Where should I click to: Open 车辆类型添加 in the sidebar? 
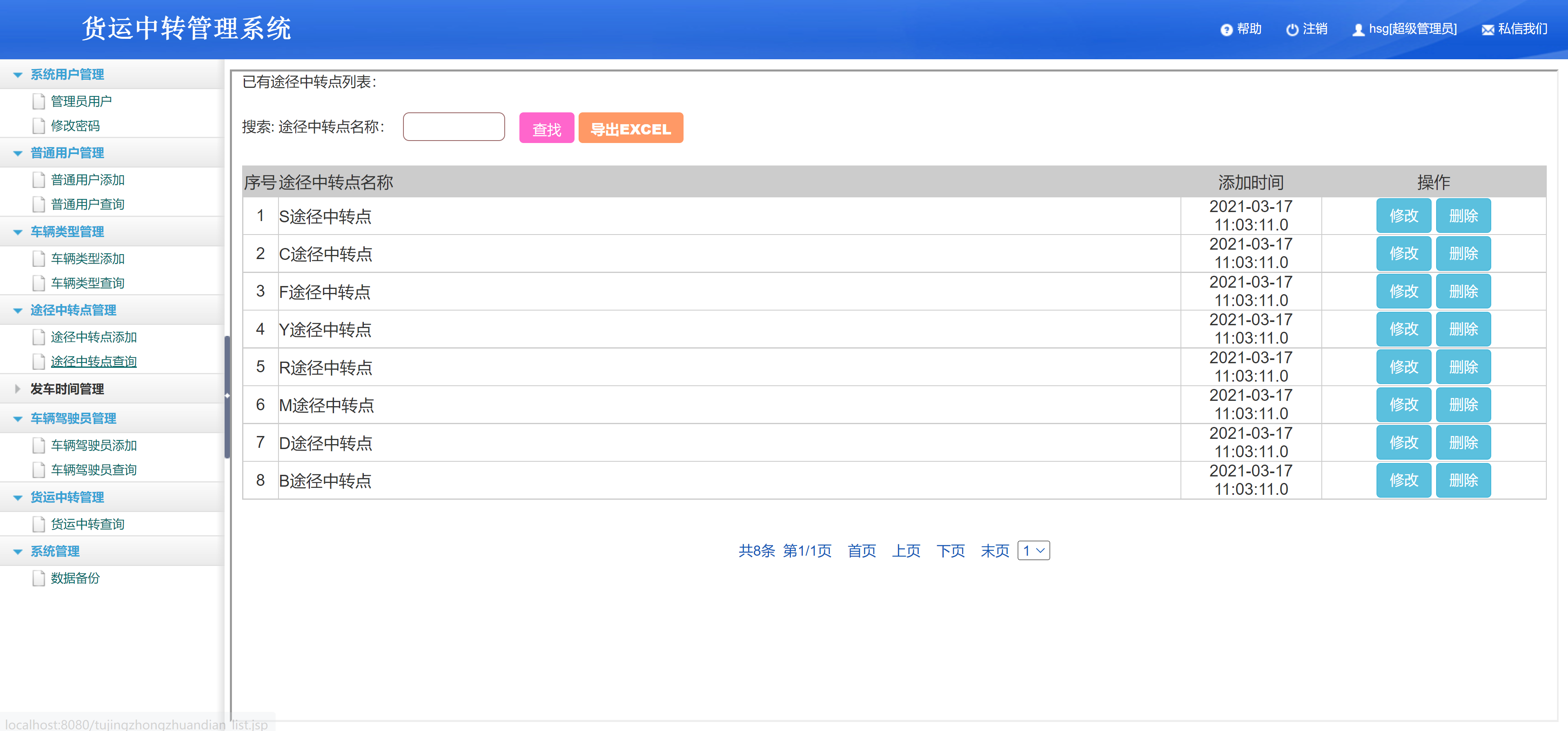(x=87, y=258)
